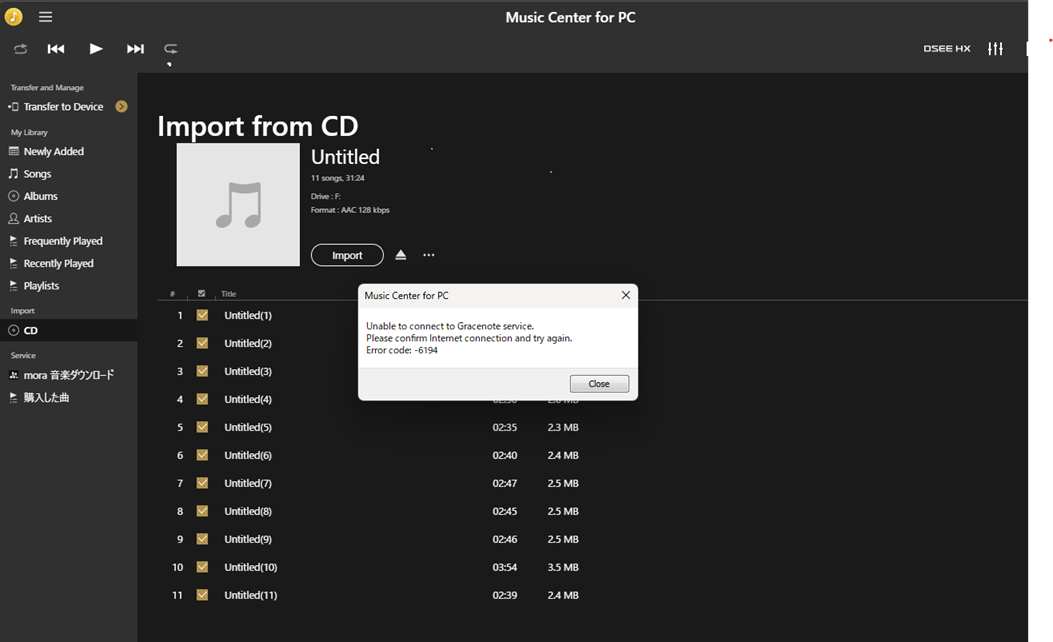The width and height of the screenshot is (1053, 642).
Task: Toggle DSEE HX sound enhancement
Action: pyautogui.click(x=946, y=49)
